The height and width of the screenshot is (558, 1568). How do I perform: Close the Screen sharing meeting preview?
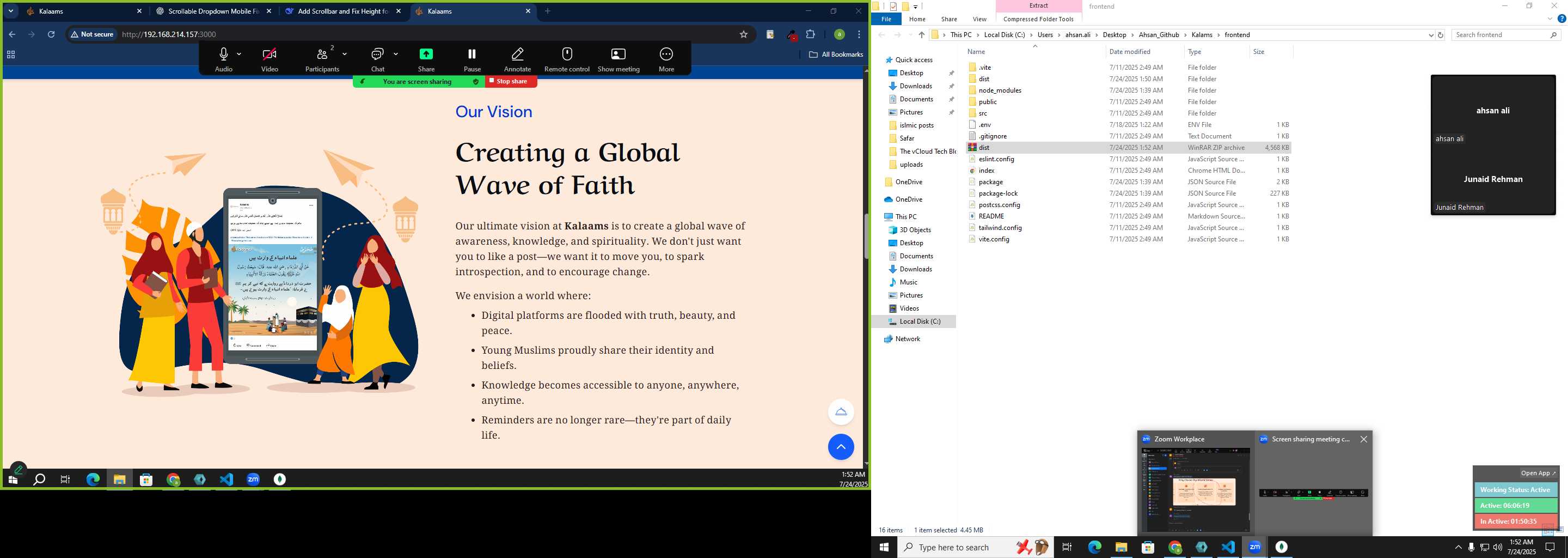[1363, 439]
